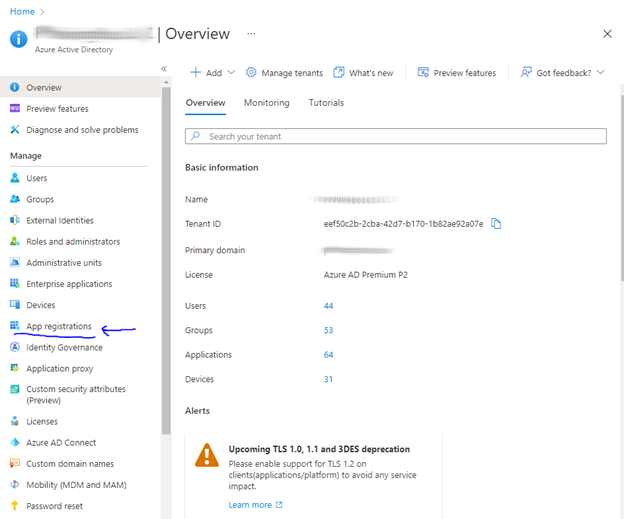624x519 pixels.
Task: Click the Applications count 64 link
Action: coord(328,355)
